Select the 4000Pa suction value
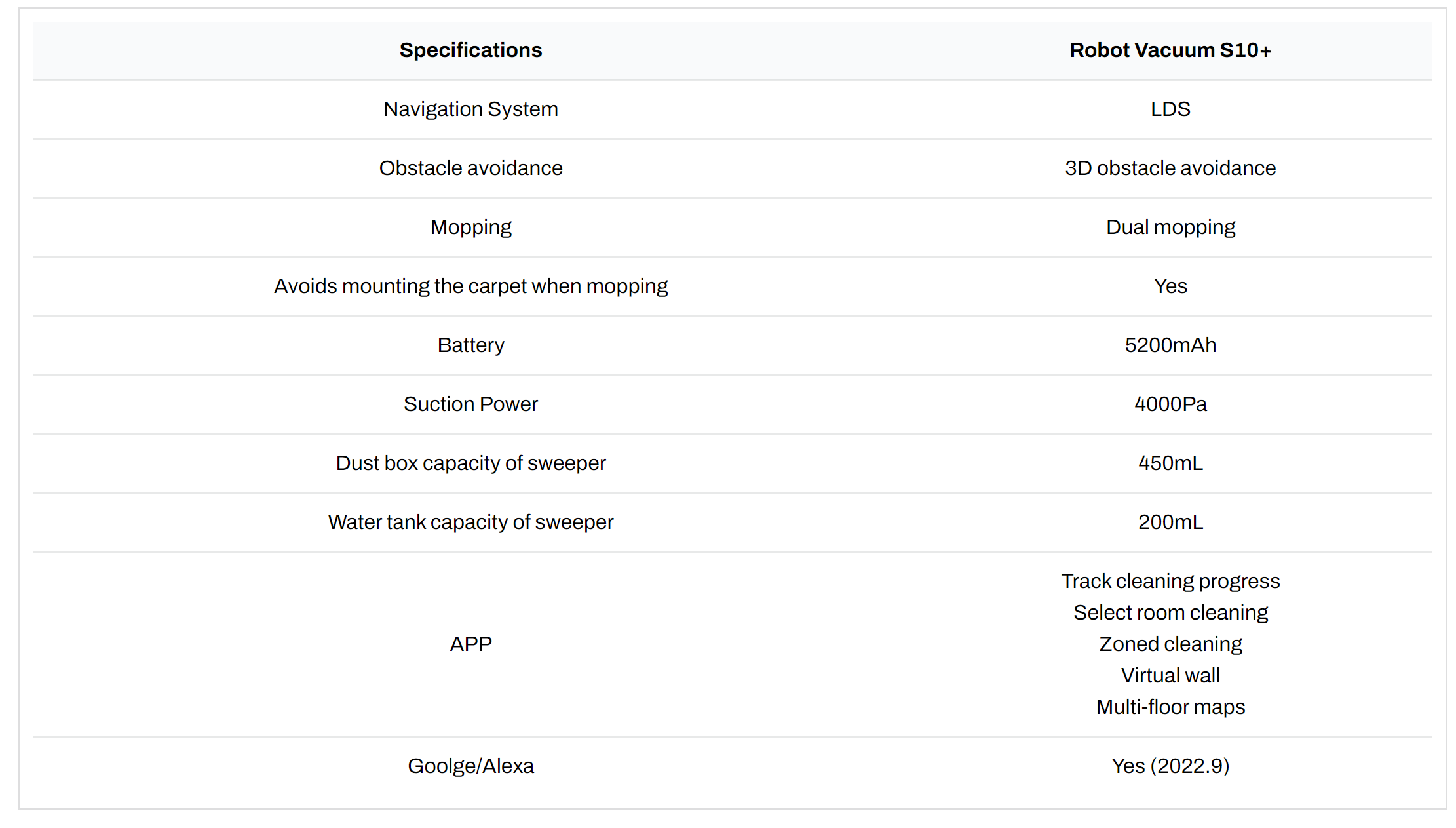This screenshot has width=1456, height=828. click(1170, 404)
